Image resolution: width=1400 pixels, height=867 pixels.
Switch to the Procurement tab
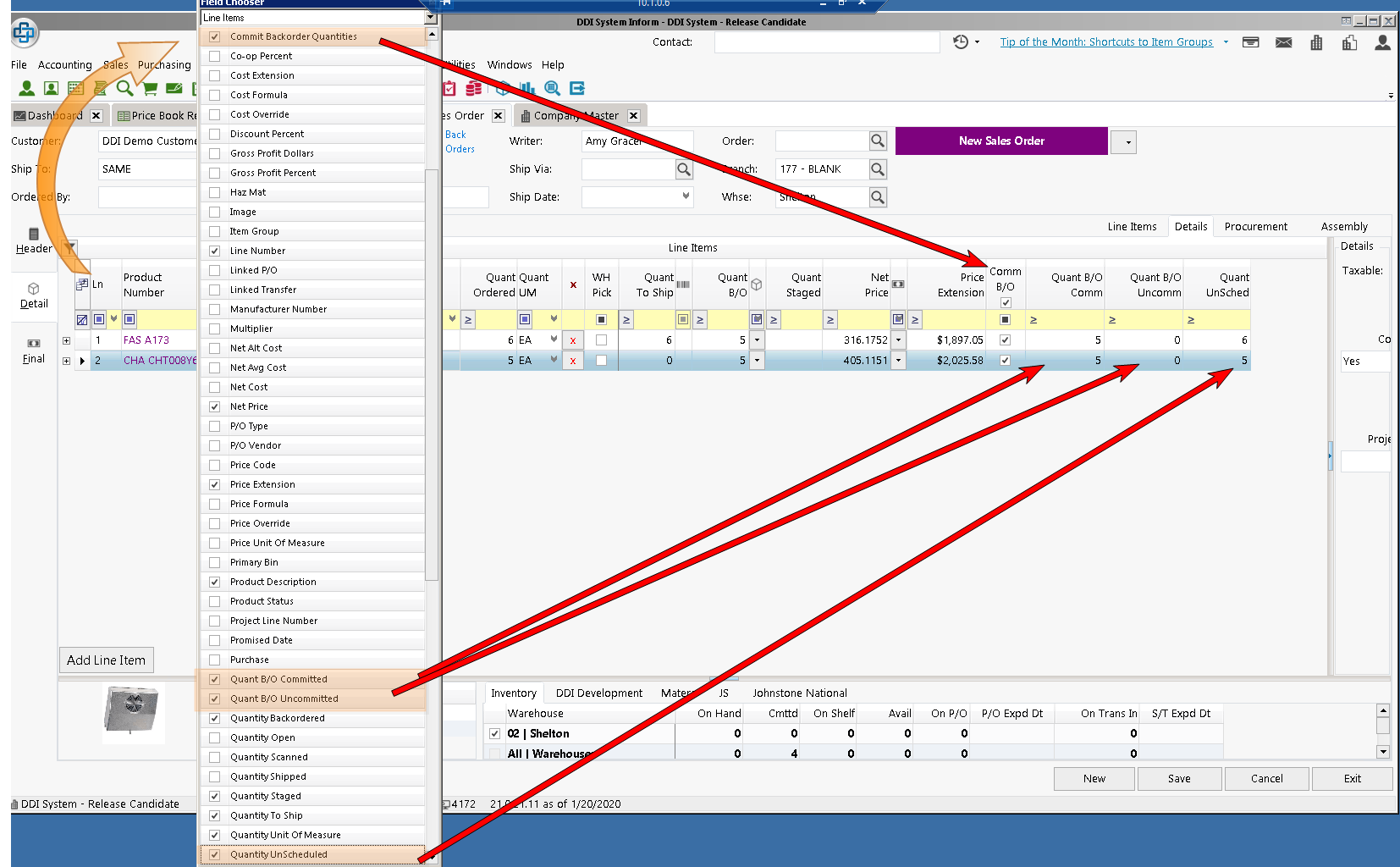[1255, 227]
